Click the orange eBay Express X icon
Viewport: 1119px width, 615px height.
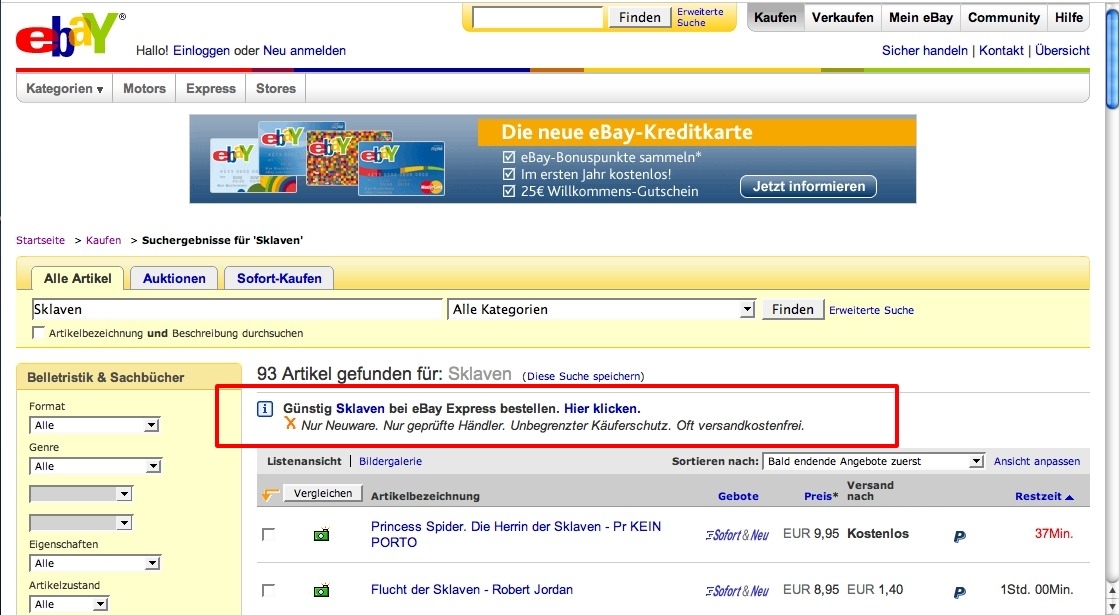pos(290,425)
